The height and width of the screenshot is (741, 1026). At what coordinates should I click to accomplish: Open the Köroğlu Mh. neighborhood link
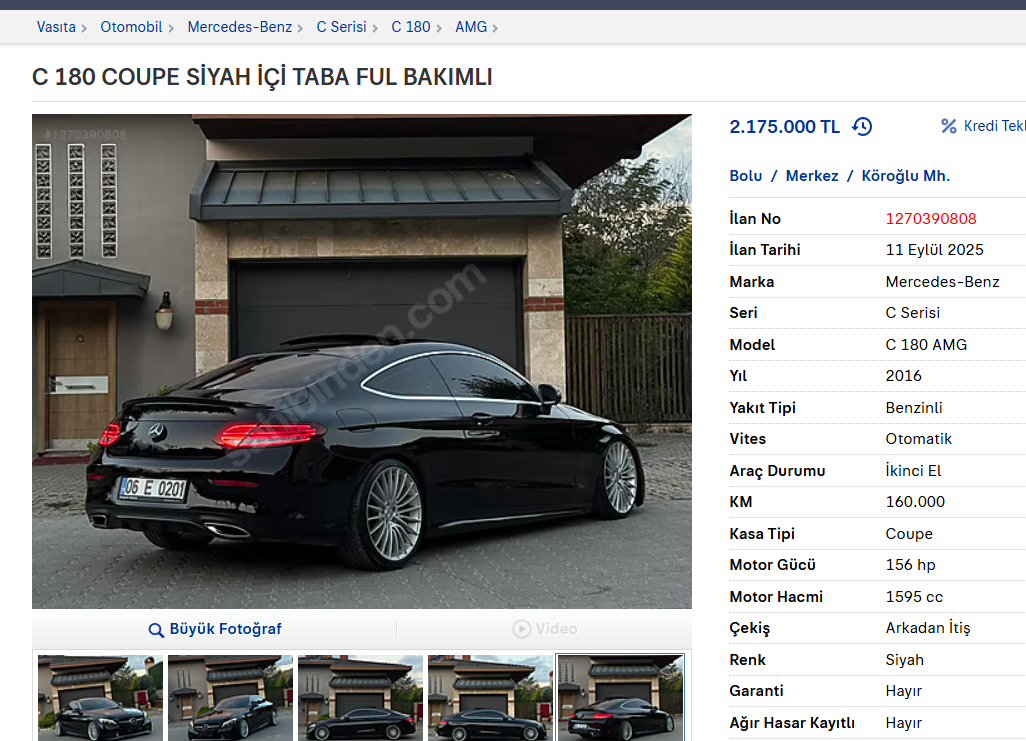point(906,175)
